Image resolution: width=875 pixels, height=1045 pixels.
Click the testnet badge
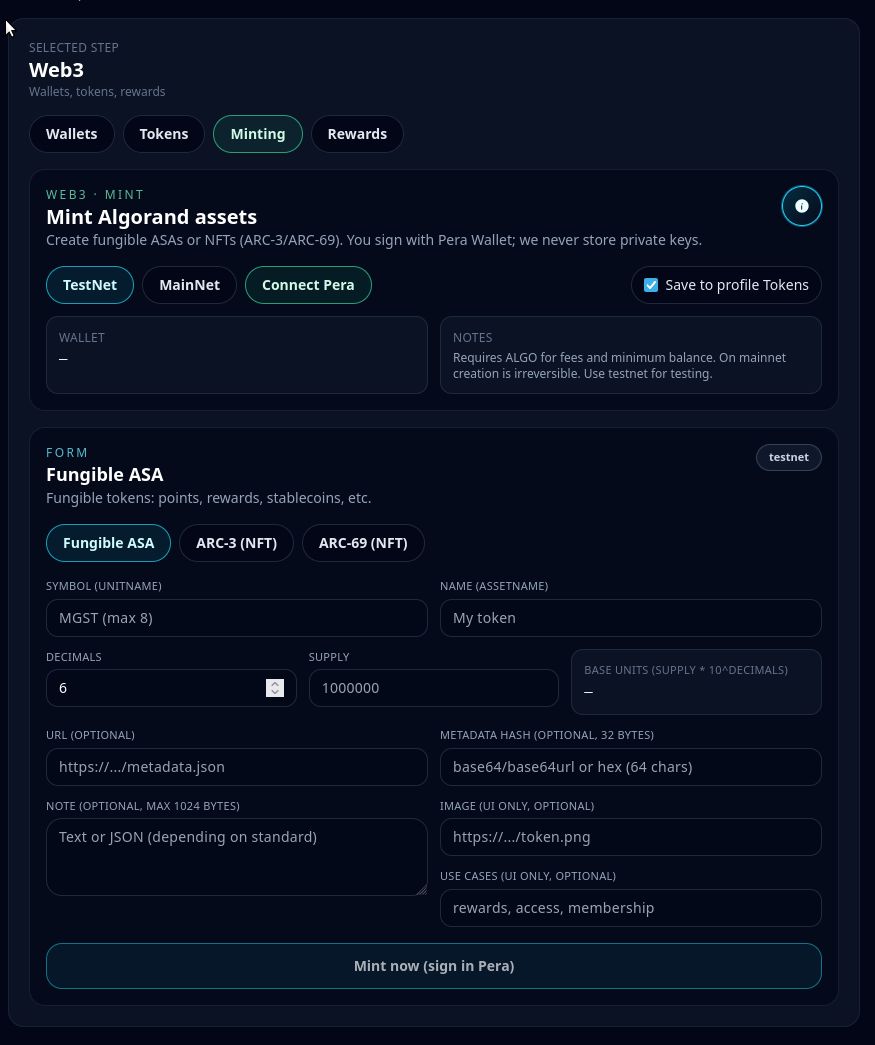click(788, 457)
